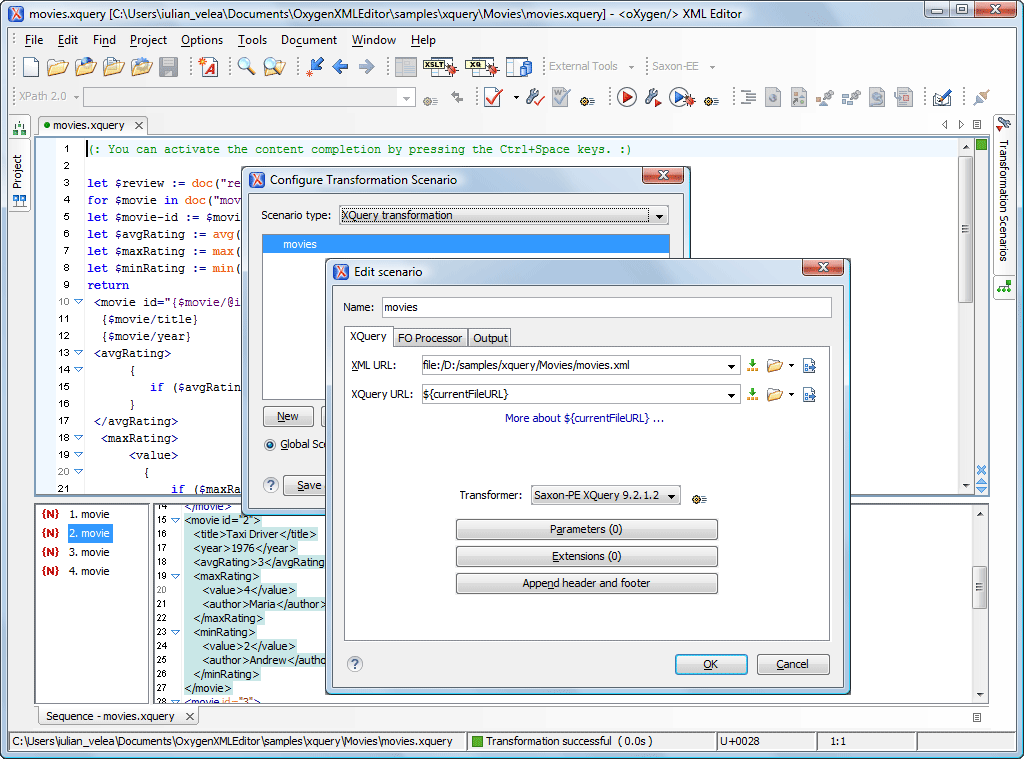Click the Edit in Author mode book-pencil icon
Image resolution: width=1024 pixels, height=759 pixels.
942,98
